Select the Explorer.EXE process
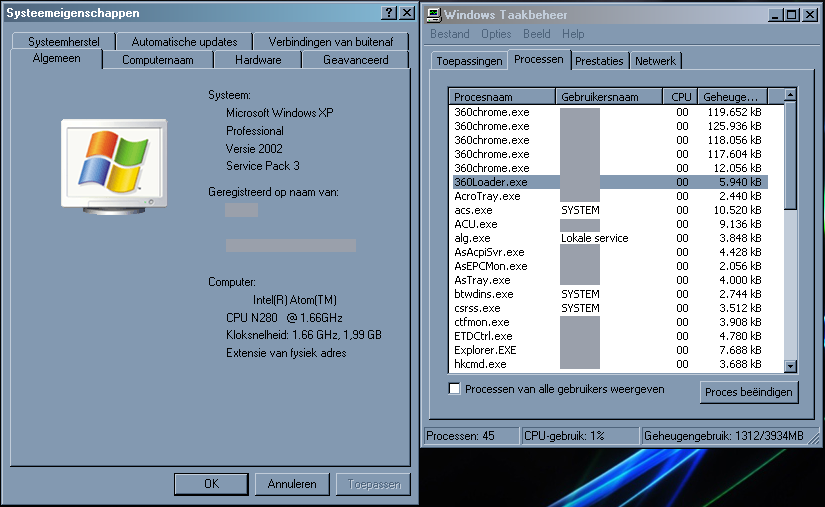Viewport: 825px width, 507px height. [609, 350]
